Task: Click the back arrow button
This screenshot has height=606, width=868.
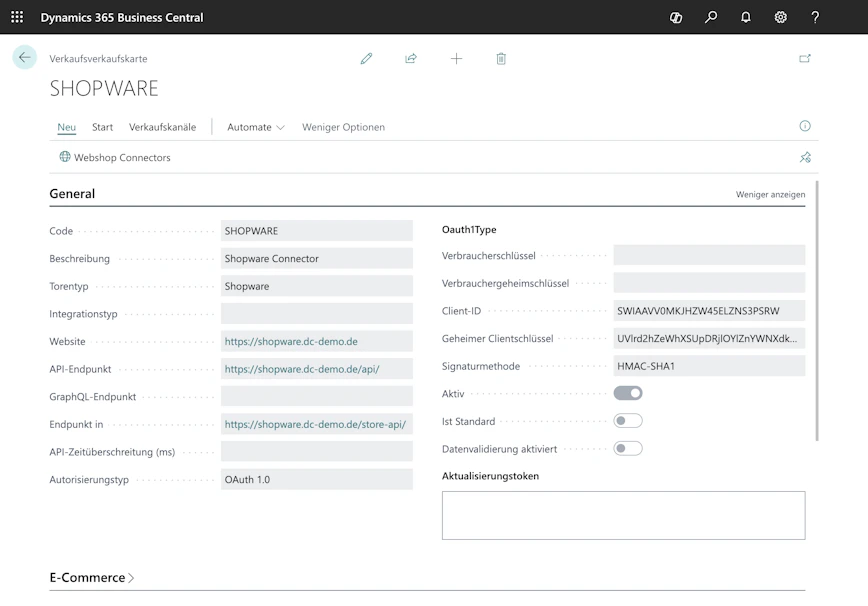Action: tap(24, 57)
